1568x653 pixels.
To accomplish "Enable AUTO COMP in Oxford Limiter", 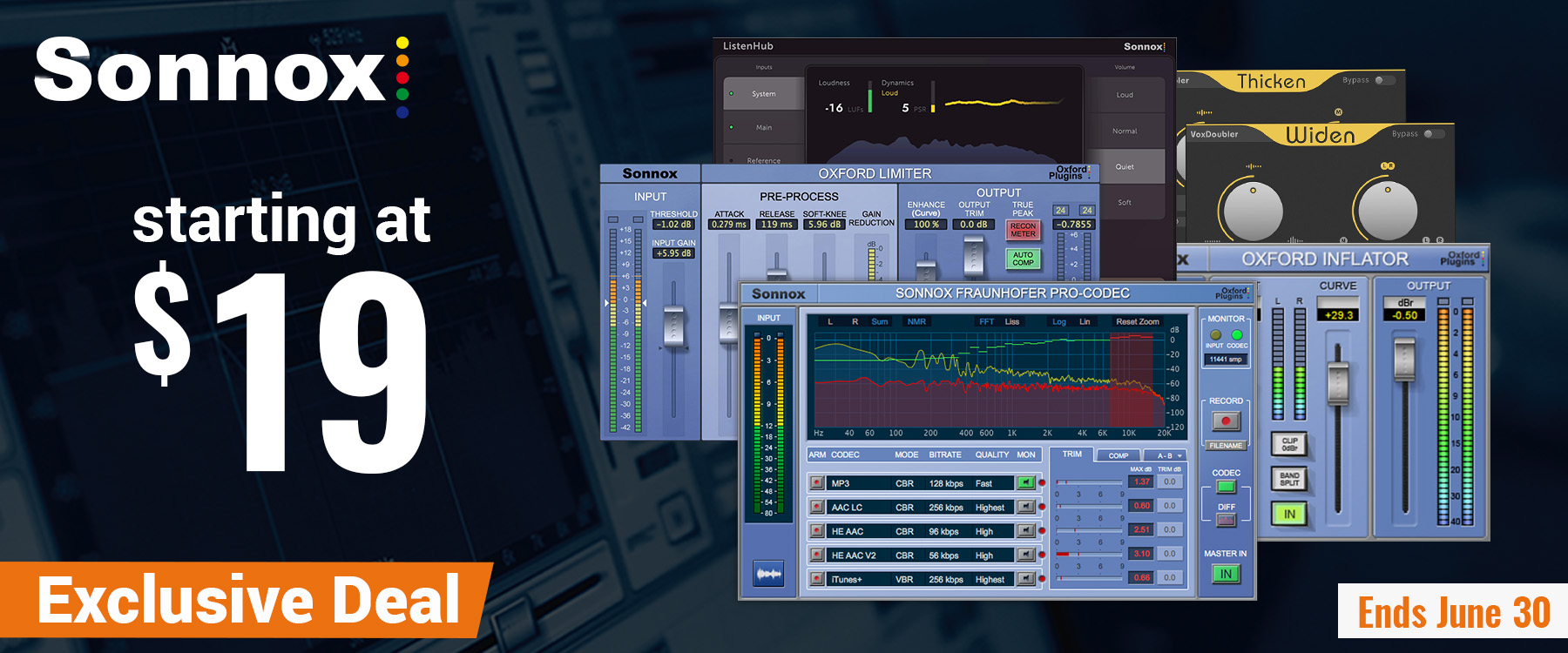I will click(x=1023, y=259).
